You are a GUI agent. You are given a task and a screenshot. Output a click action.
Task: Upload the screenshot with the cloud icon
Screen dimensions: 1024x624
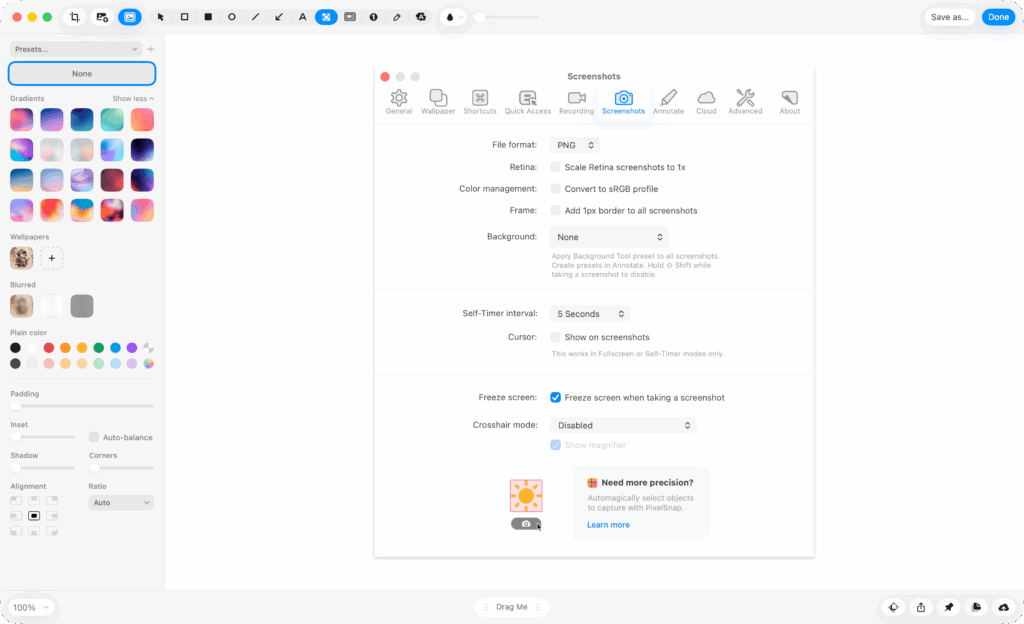coord(1003,607)
